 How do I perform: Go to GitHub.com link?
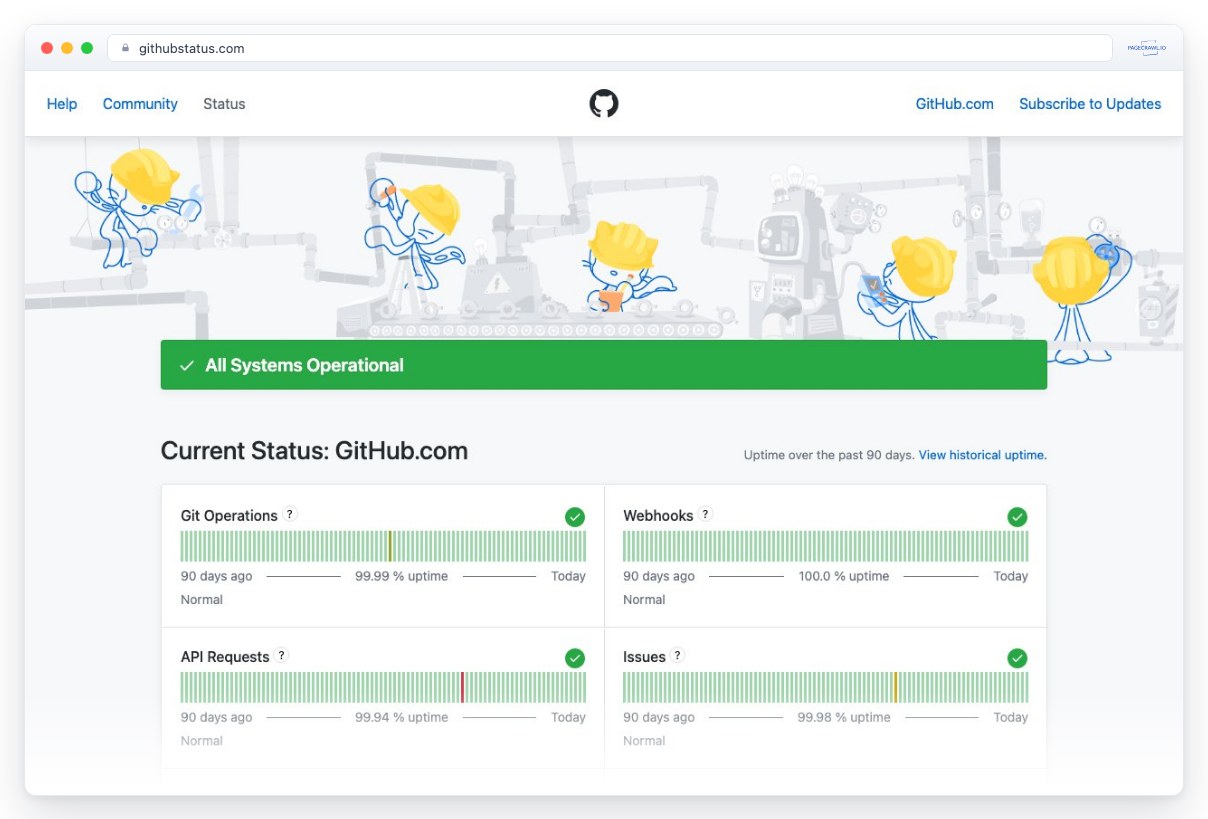pos(955,104)
